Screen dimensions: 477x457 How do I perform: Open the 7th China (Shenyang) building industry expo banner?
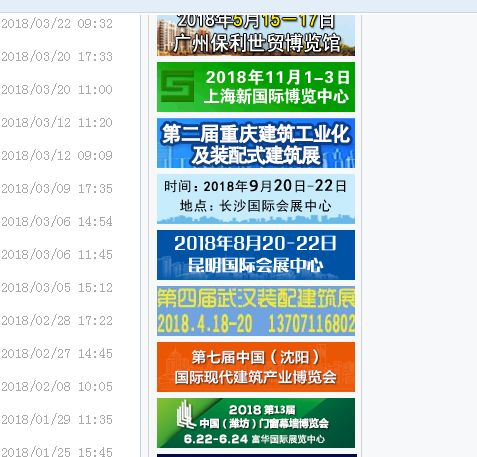pos(256,367)
